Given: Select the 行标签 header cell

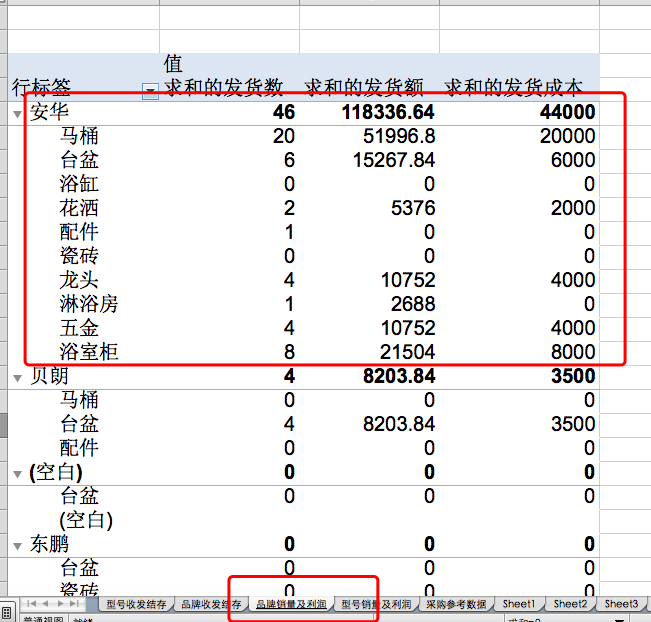Looking at the screenshot, I should [x=42, y=88].
